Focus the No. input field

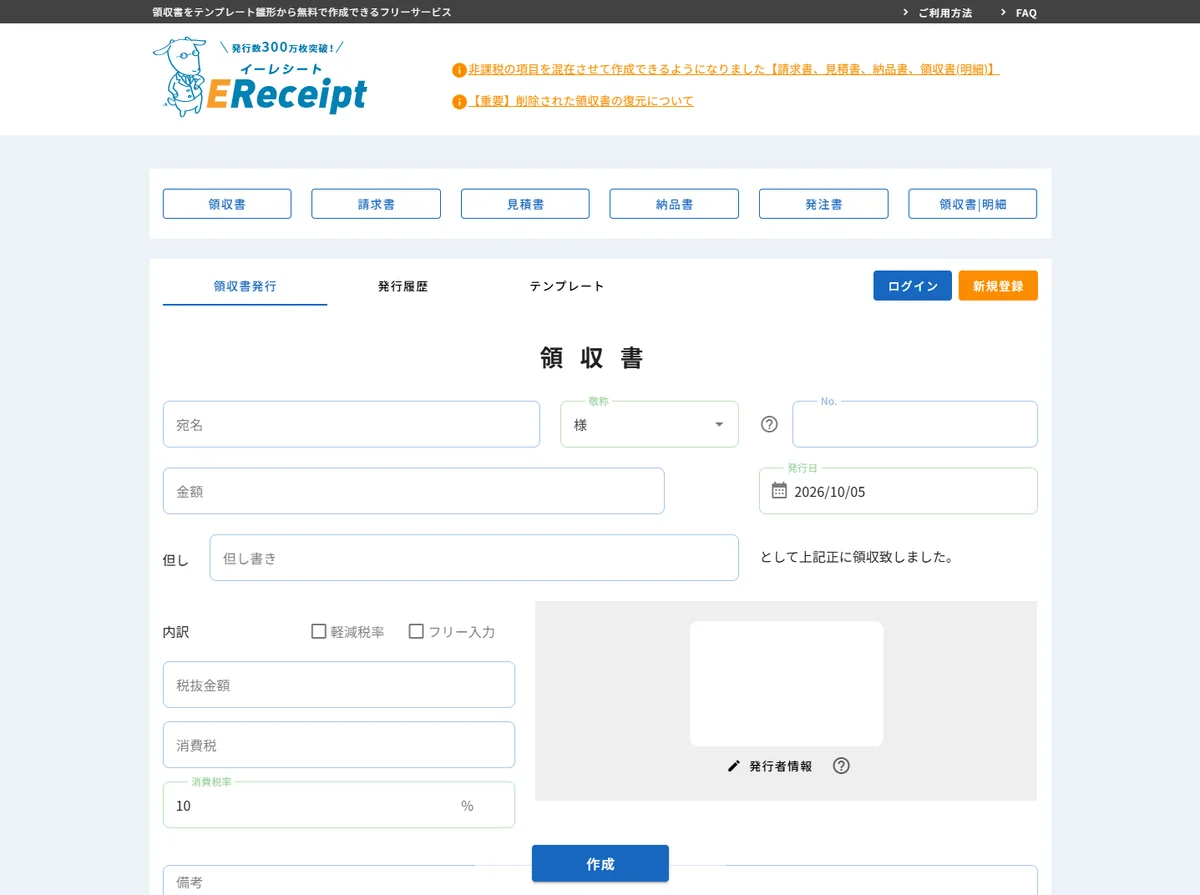pos(915,424)
